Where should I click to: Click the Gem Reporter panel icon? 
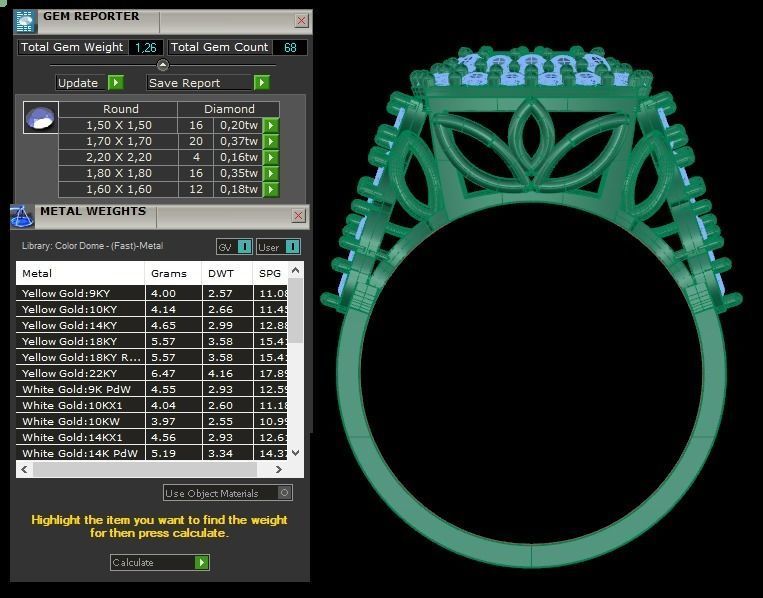24,22
